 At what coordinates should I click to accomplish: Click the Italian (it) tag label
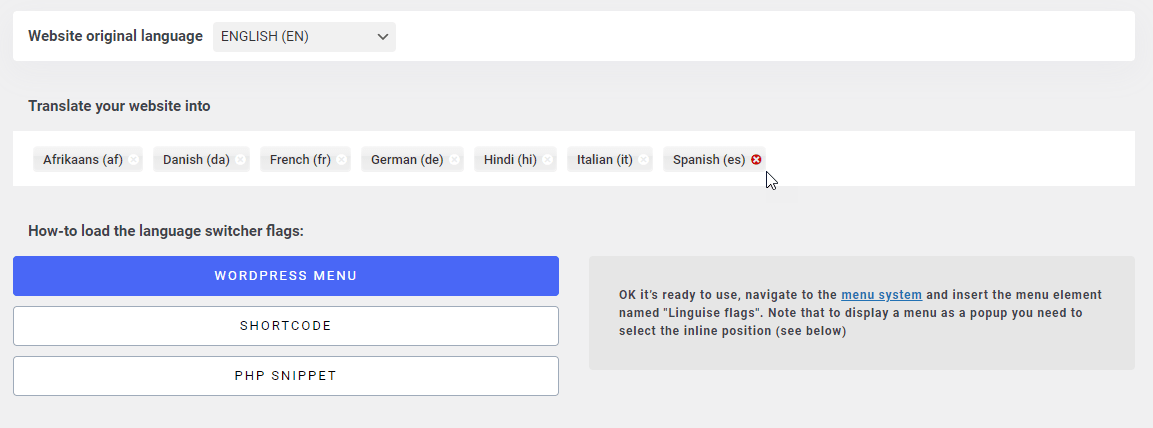605,160
